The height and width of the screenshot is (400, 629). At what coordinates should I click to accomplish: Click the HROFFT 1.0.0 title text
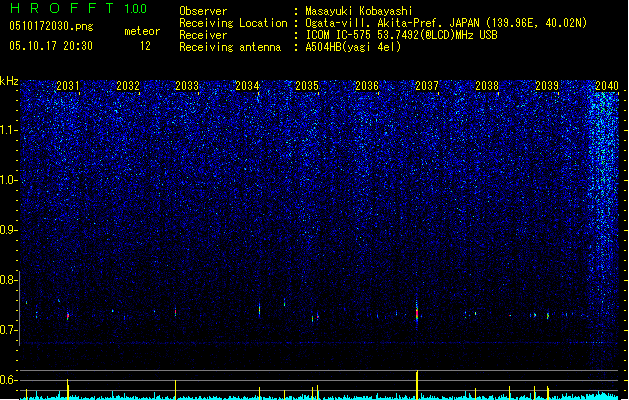[79, 8]
